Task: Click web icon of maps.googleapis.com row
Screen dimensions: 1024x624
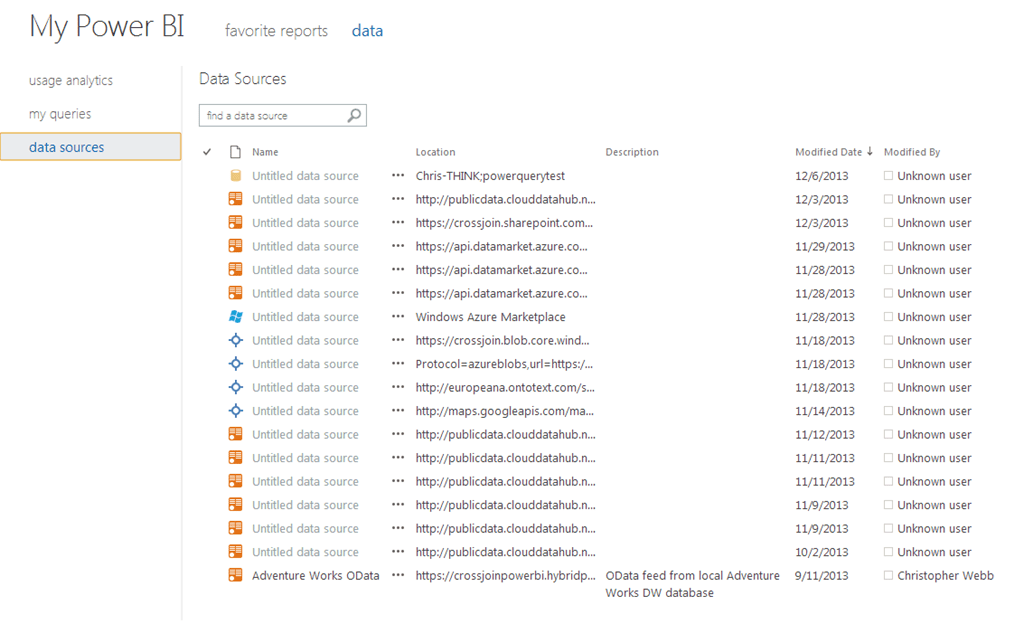Action: pyautogui.click(x=236, y=411)
